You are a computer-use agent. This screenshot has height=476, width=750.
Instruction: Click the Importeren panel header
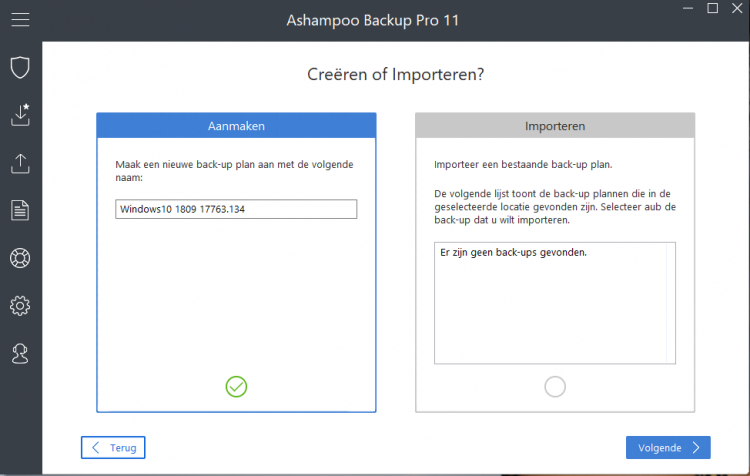pos(555,126)
